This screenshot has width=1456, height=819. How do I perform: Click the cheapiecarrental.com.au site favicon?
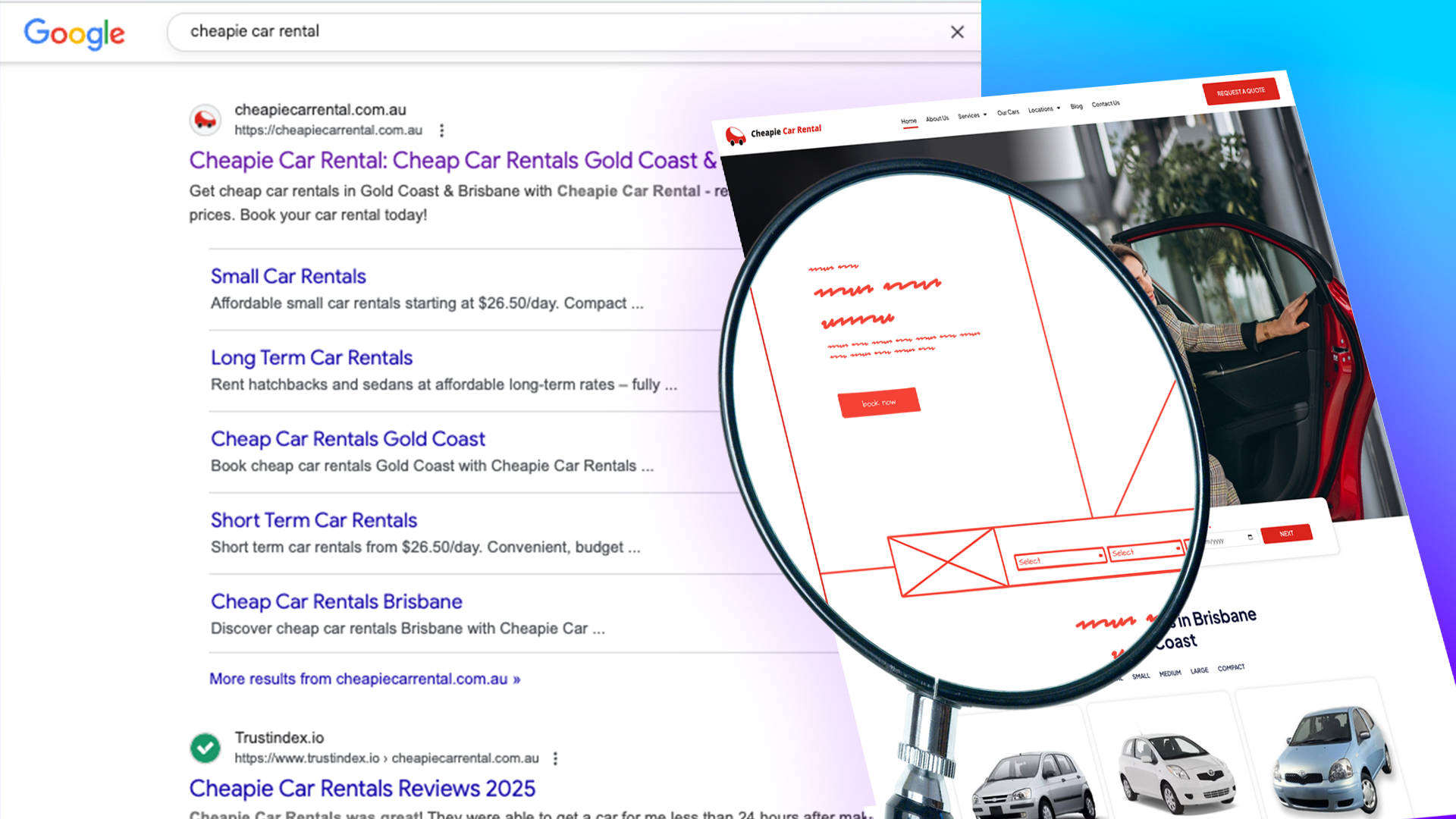(205, 120)
